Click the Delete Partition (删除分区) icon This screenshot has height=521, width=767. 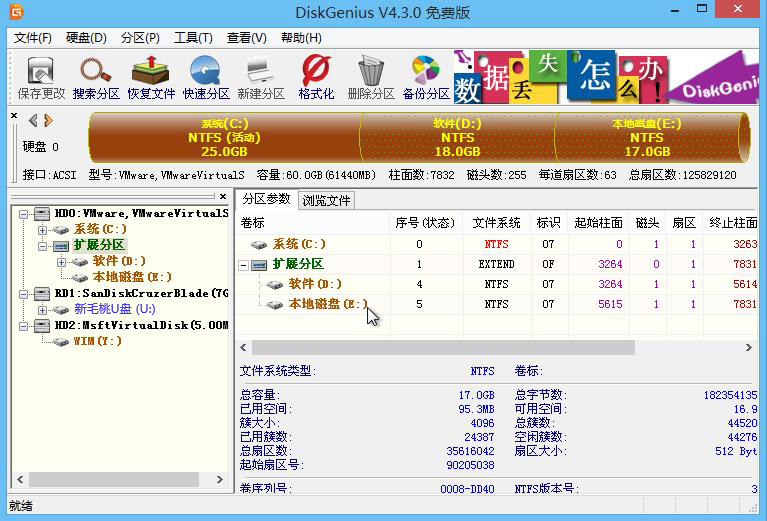(371, 77)
